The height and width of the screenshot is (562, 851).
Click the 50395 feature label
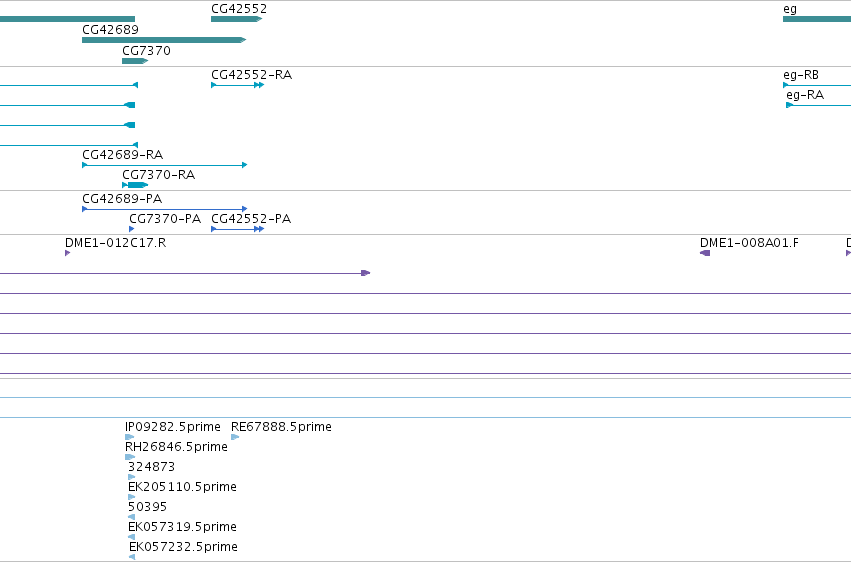pos(148,507)
